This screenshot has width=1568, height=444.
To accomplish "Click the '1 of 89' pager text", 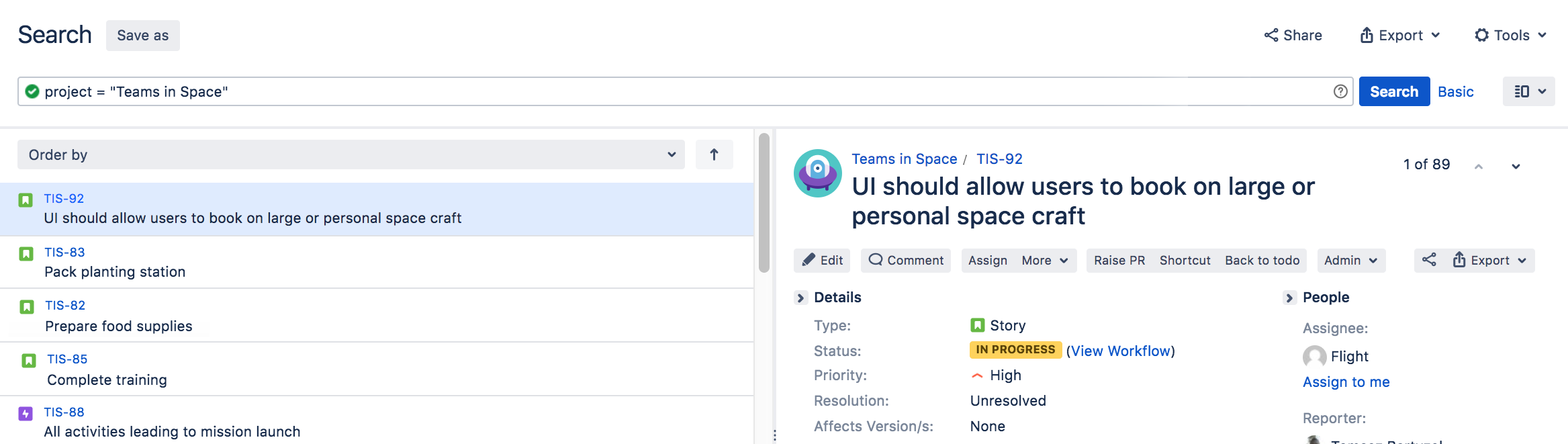I will point(1426,165).
